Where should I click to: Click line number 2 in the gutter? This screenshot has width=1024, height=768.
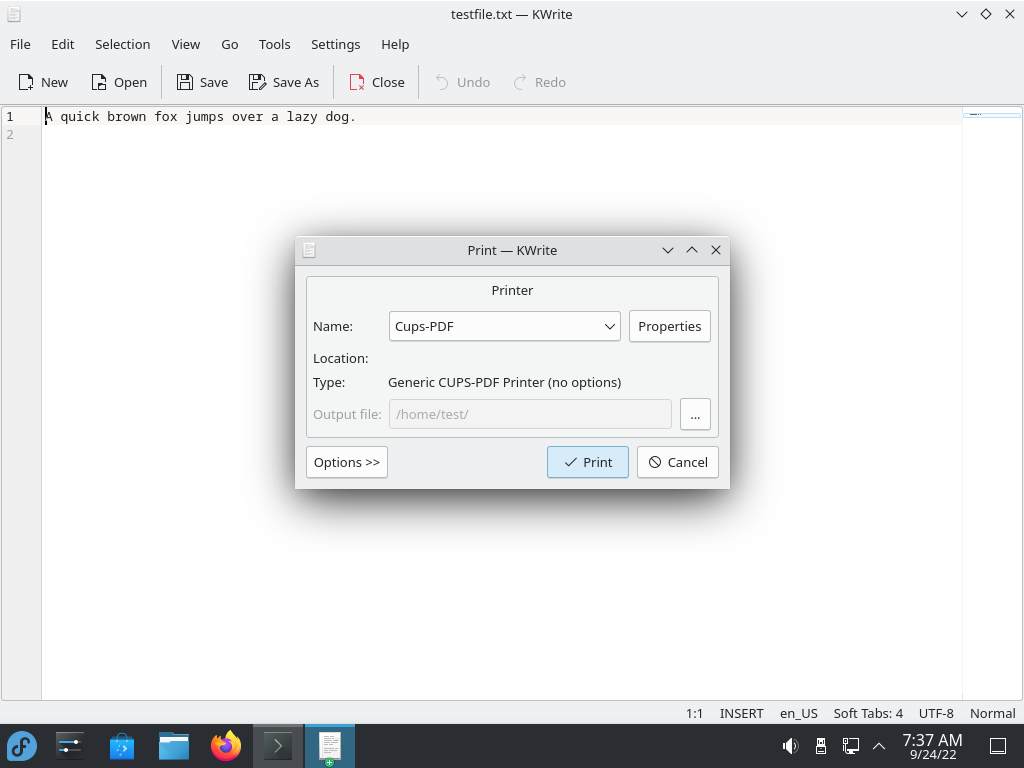pos(10,135)
